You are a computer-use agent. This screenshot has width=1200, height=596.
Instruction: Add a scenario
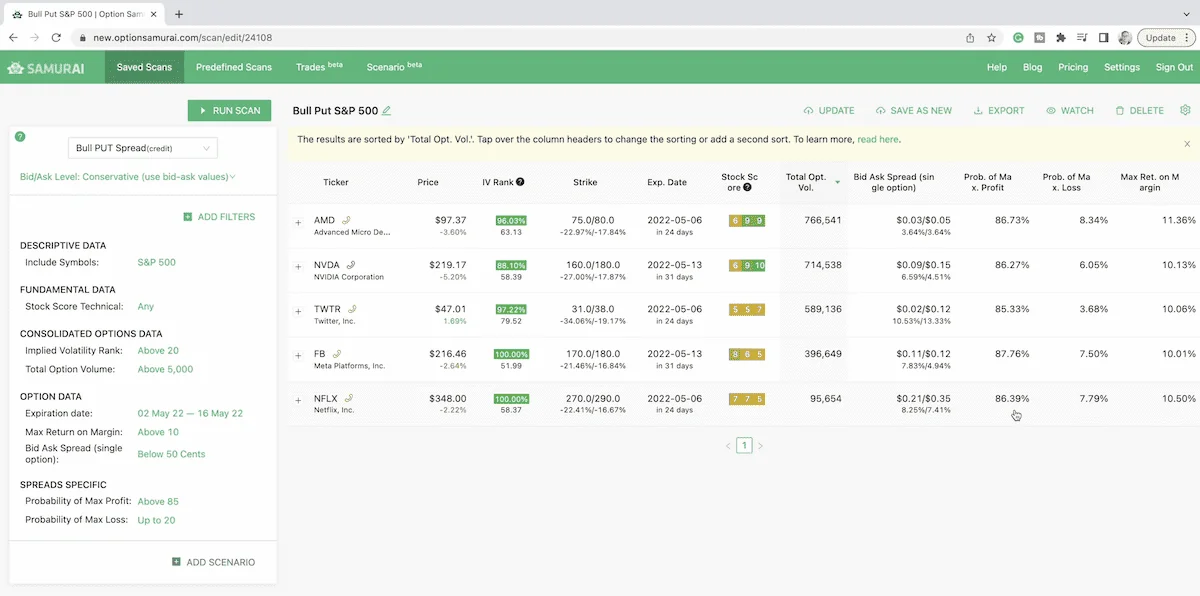point(213,563)
